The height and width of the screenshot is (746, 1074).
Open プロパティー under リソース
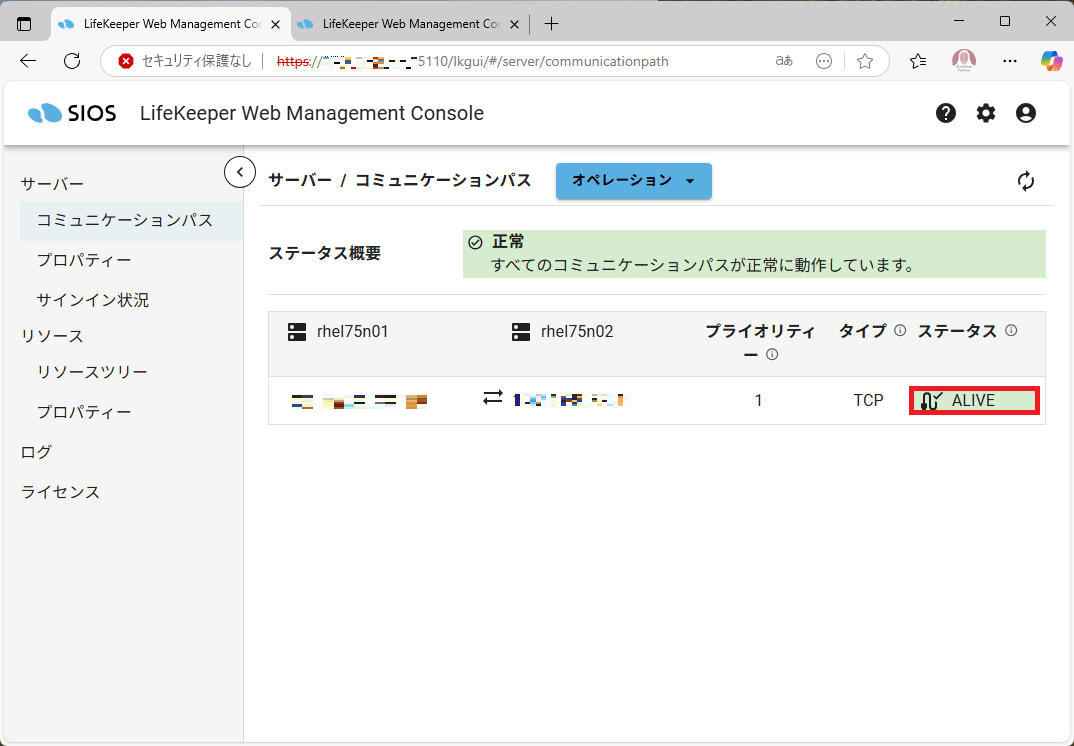(84, 412)
